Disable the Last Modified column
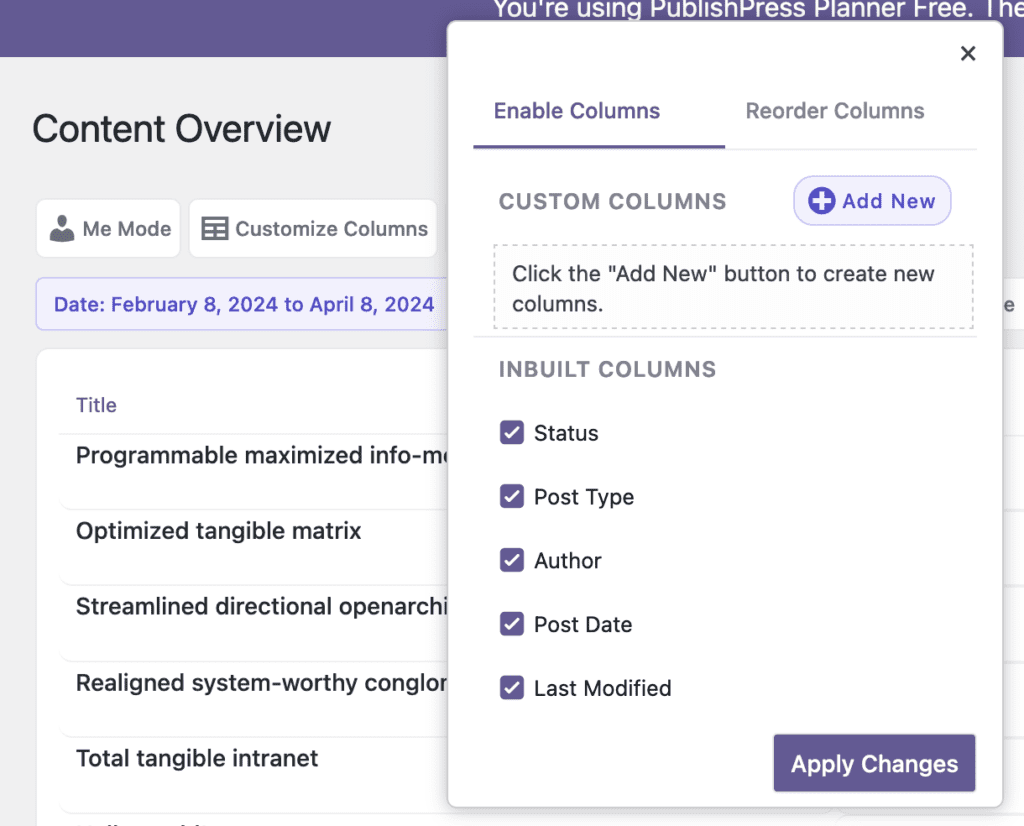The height and width of the screenshot is (826, 1024). click(512, 688)
